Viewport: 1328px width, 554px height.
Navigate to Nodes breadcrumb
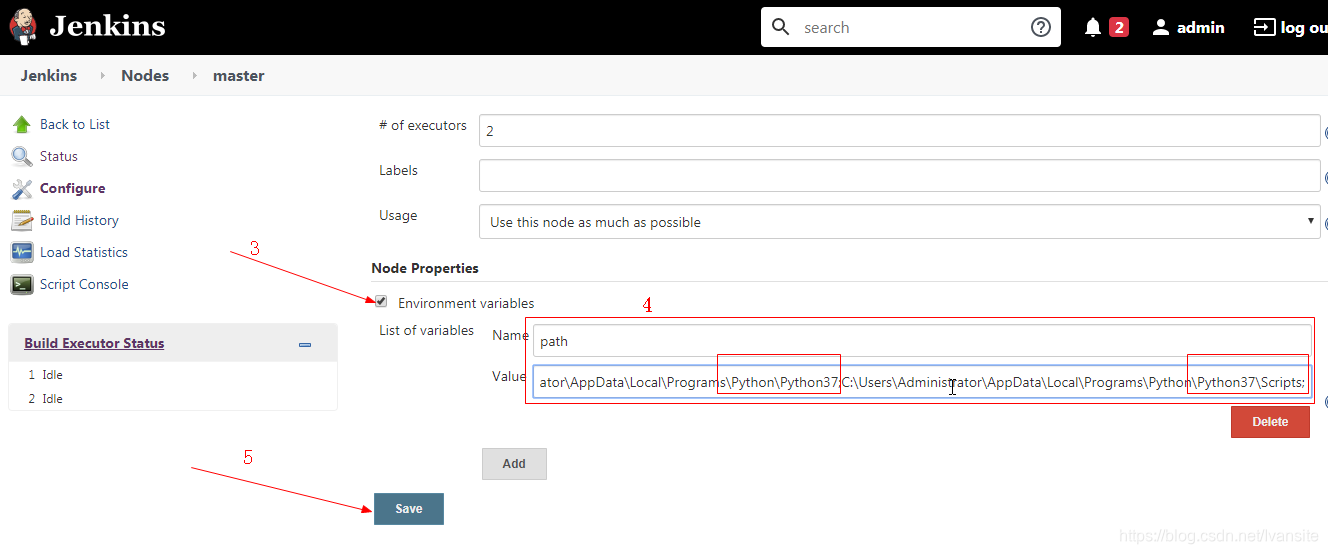coord(145,76)
